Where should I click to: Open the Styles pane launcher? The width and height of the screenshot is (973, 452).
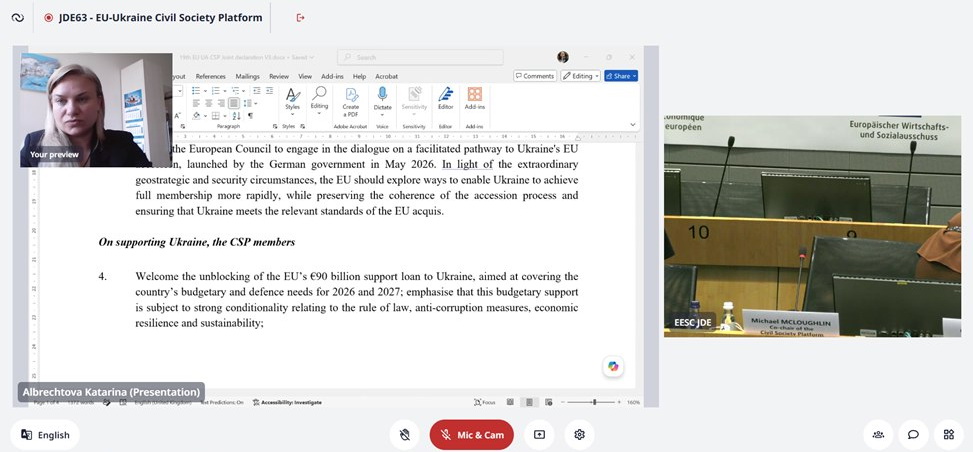303,126
